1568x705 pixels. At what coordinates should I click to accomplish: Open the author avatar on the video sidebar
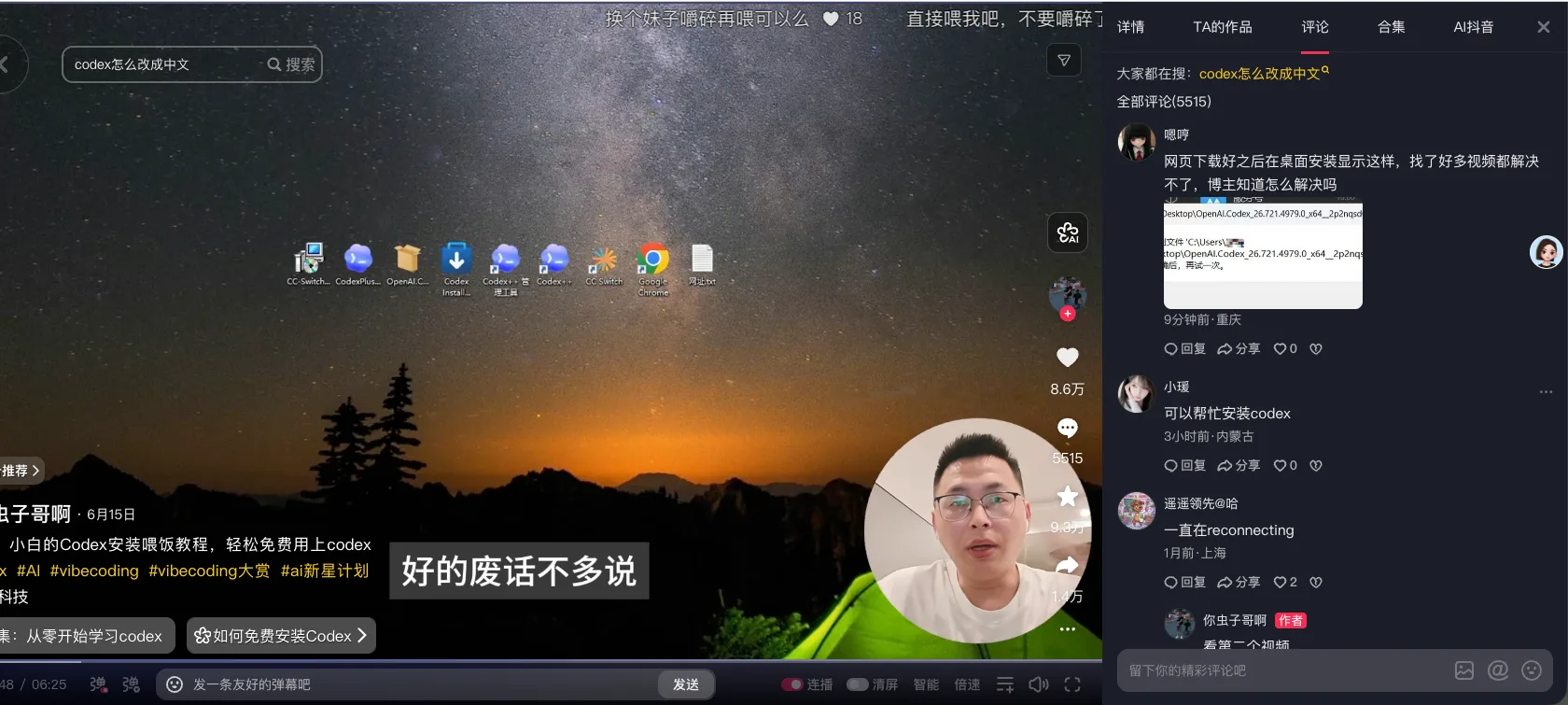pos(1068,293)
